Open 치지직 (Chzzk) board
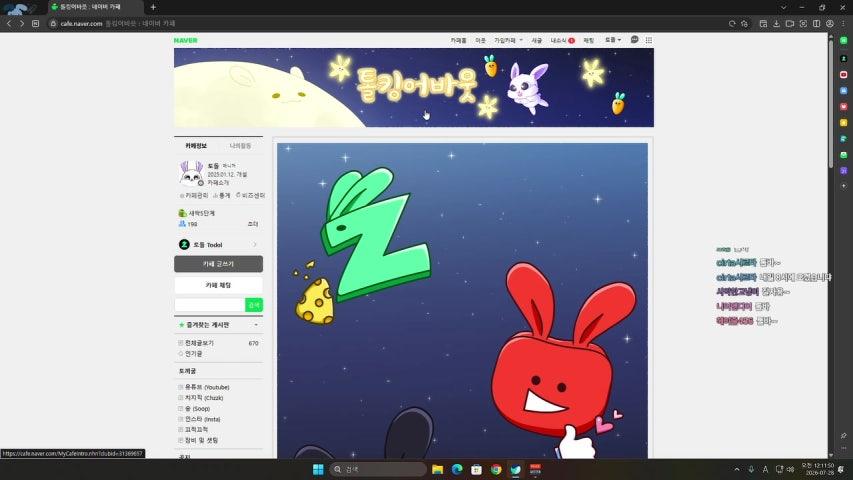853x480 pixels. pyautogui.click(x=204, y=398)
